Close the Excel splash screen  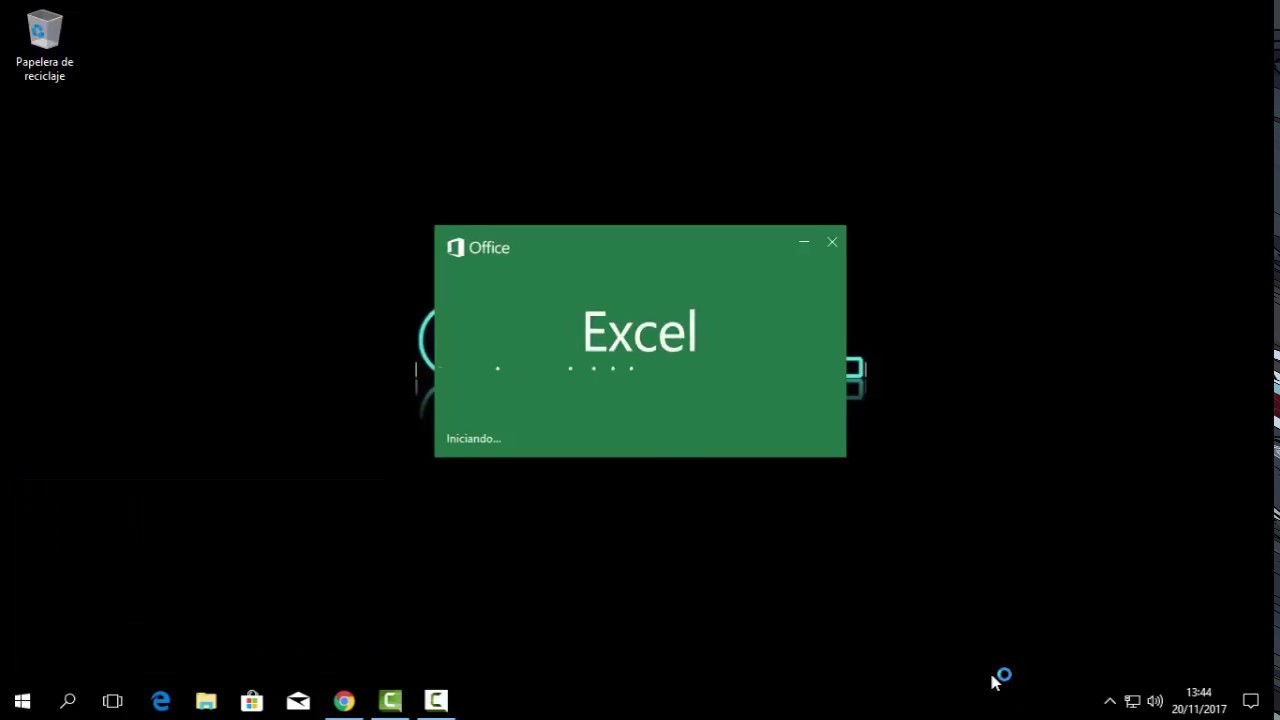[x=832, y=242]
